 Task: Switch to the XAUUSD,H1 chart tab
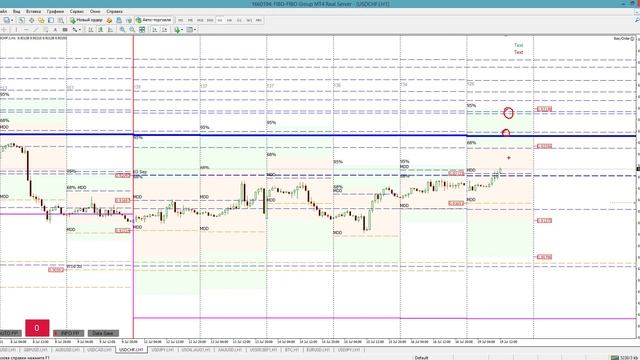click(x=230, y=350)
